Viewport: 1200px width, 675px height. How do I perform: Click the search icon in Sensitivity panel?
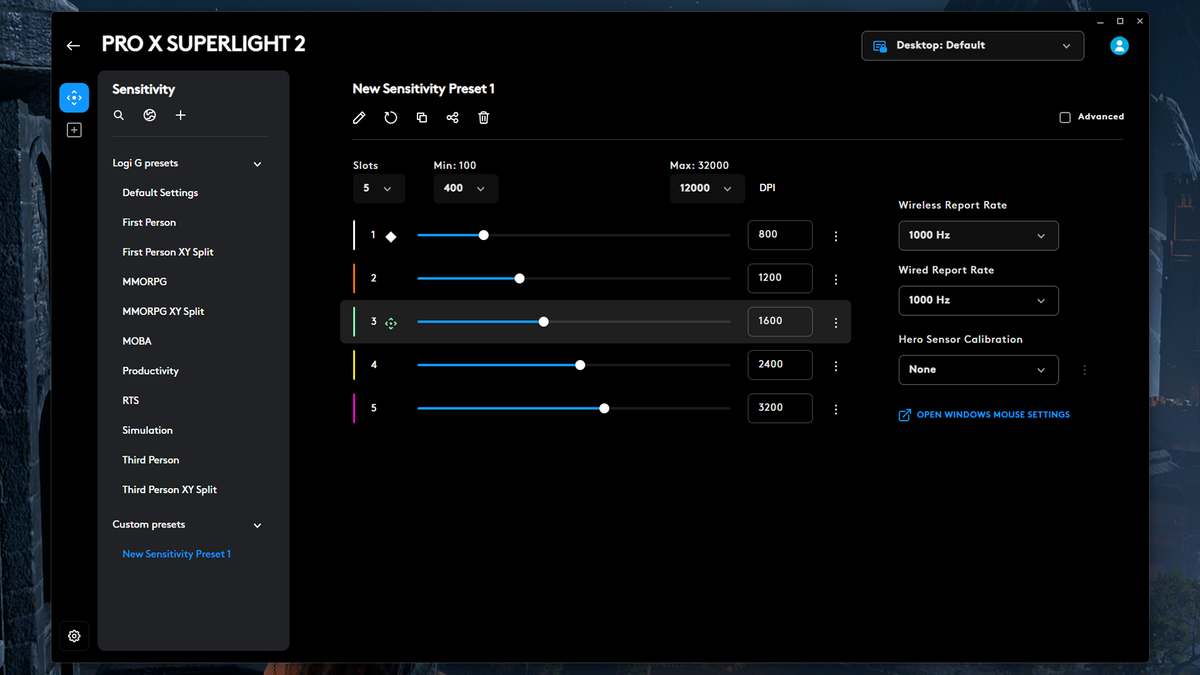(x=119, y=116)
